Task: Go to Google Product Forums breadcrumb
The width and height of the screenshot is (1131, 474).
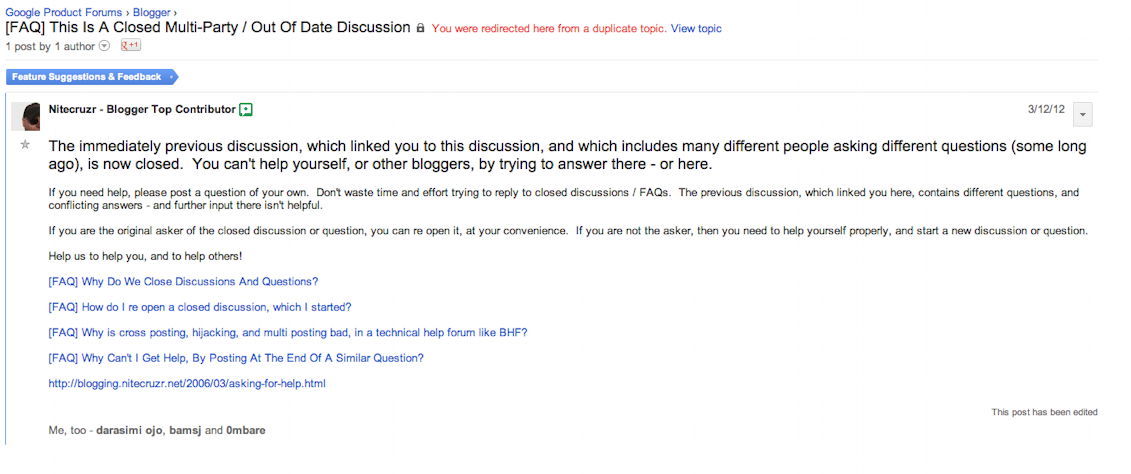Action: (65, 11)
